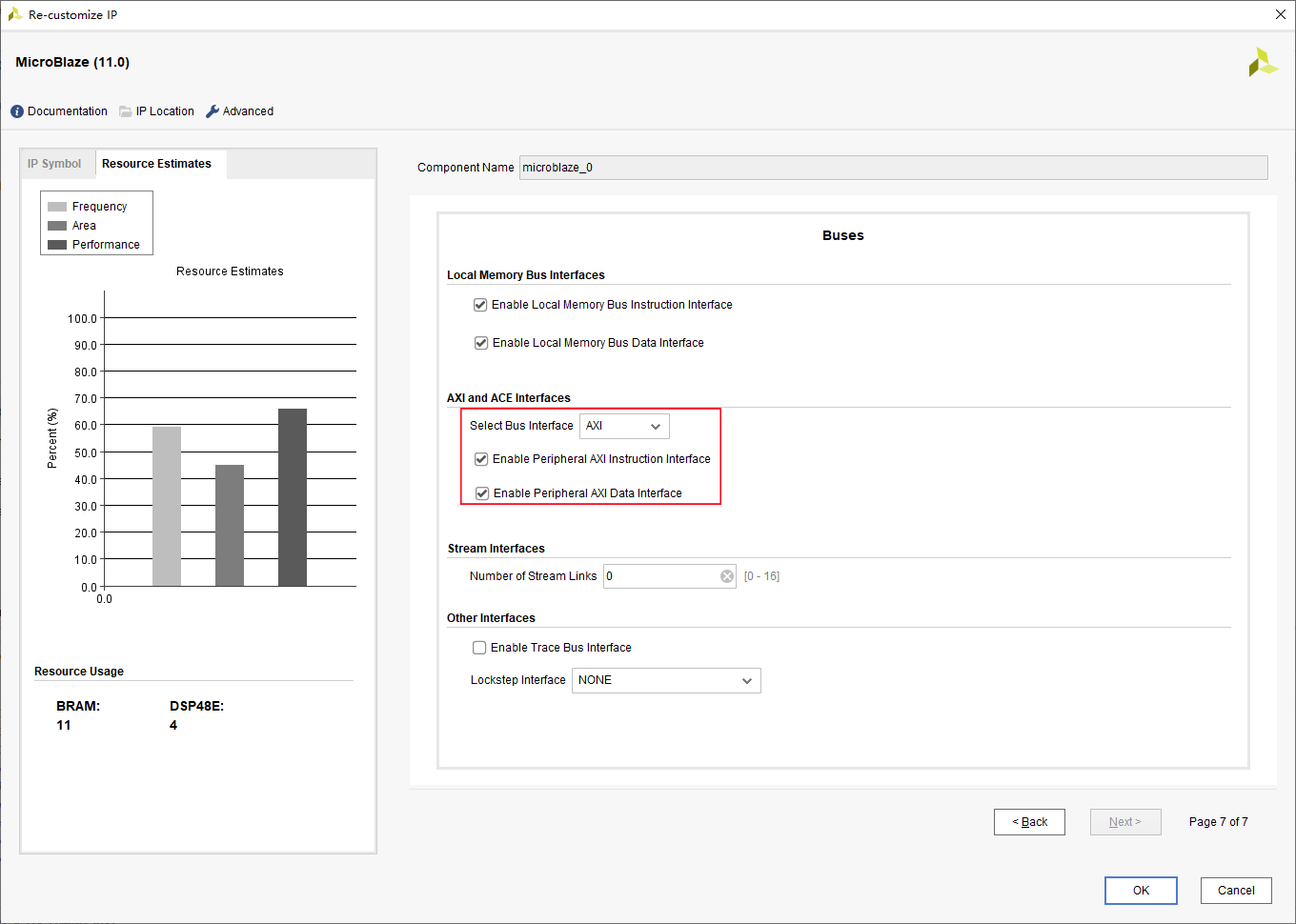Click the Component Name field
The image size is (1296, 924).
pyautogui.click(x=893, y=168)
